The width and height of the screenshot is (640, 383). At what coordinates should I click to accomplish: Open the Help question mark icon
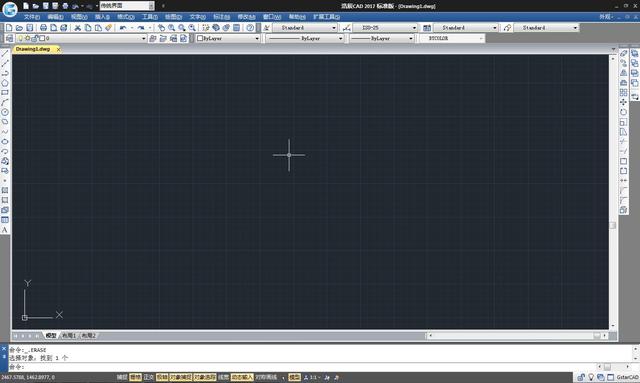(x=250, y=28)
